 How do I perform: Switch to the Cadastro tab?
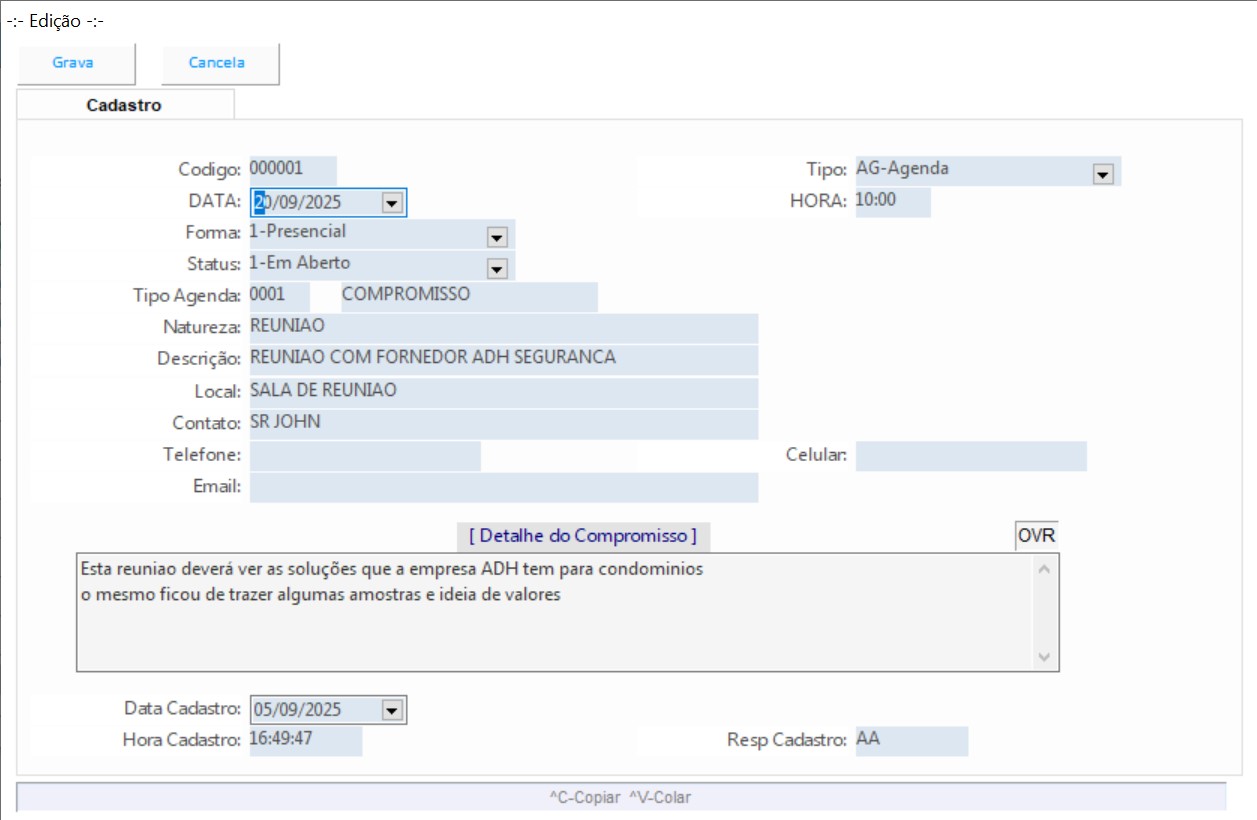point(124,105)
